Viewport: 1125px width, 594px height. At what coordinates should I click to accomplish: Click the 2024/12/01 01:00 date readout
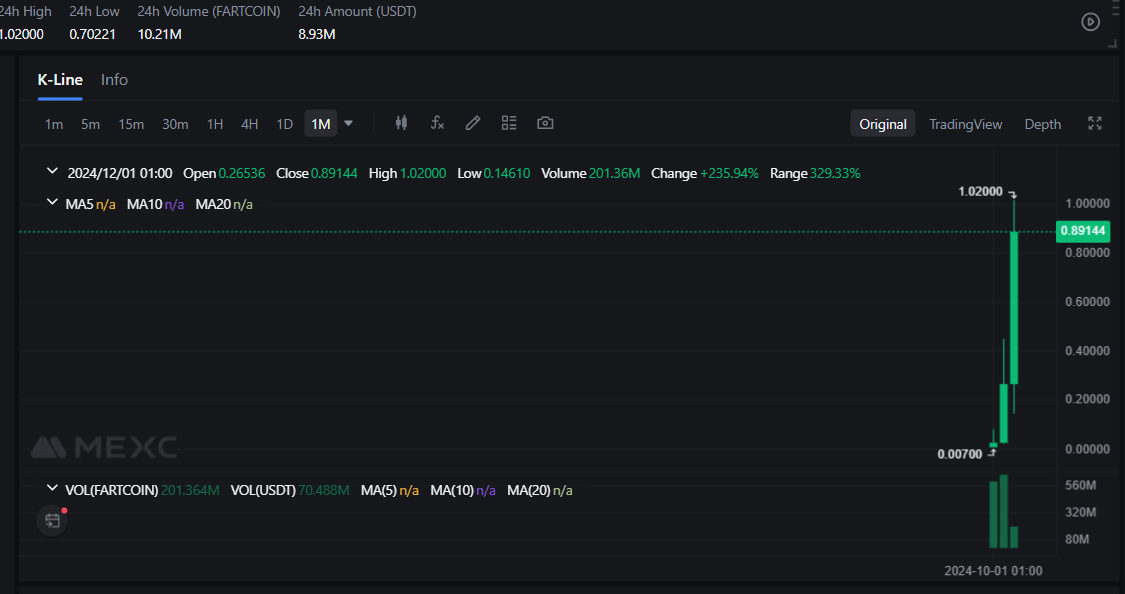coord(120,174)
